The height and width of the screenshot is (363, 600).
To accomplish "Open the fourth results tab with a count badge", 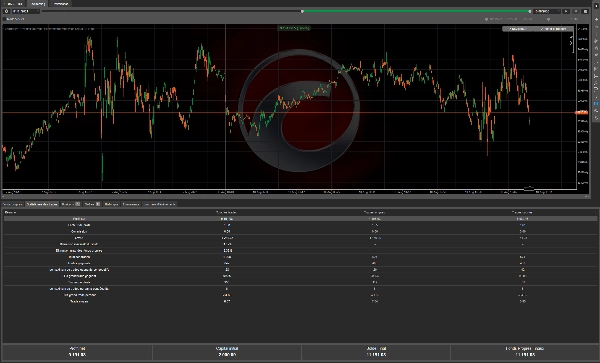I will coord(92,204).
